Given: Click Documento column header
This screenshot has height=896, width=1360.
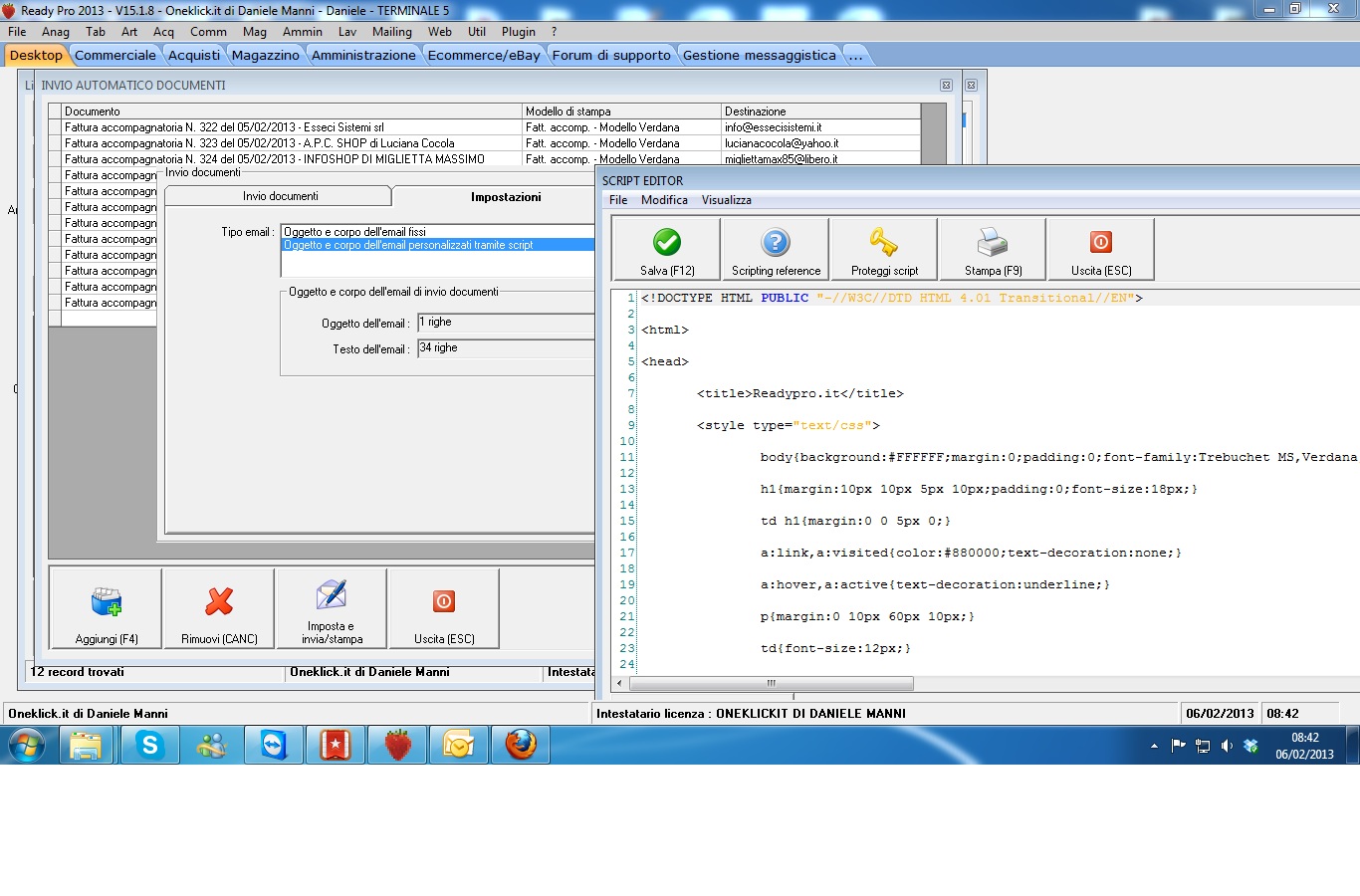Looking at the screenshot, I should [x=292, y=112].
